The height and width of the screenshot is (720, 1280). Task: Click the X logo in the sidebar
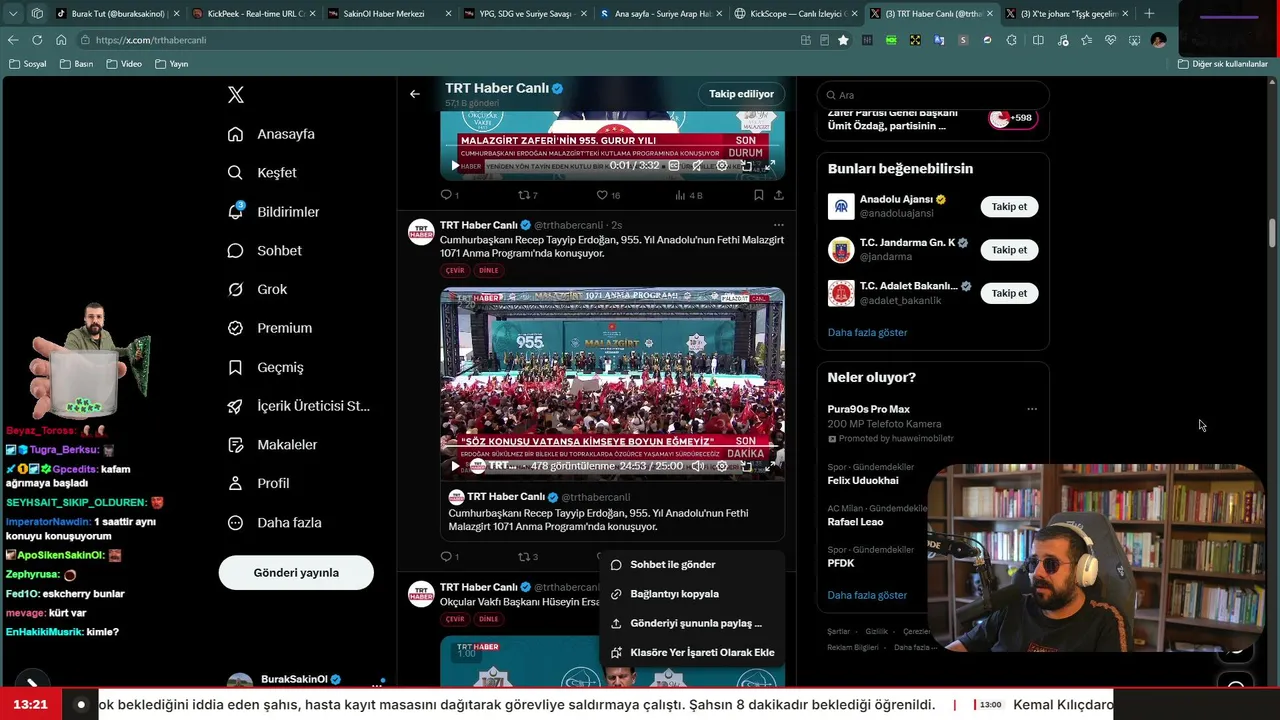point(235,95)
